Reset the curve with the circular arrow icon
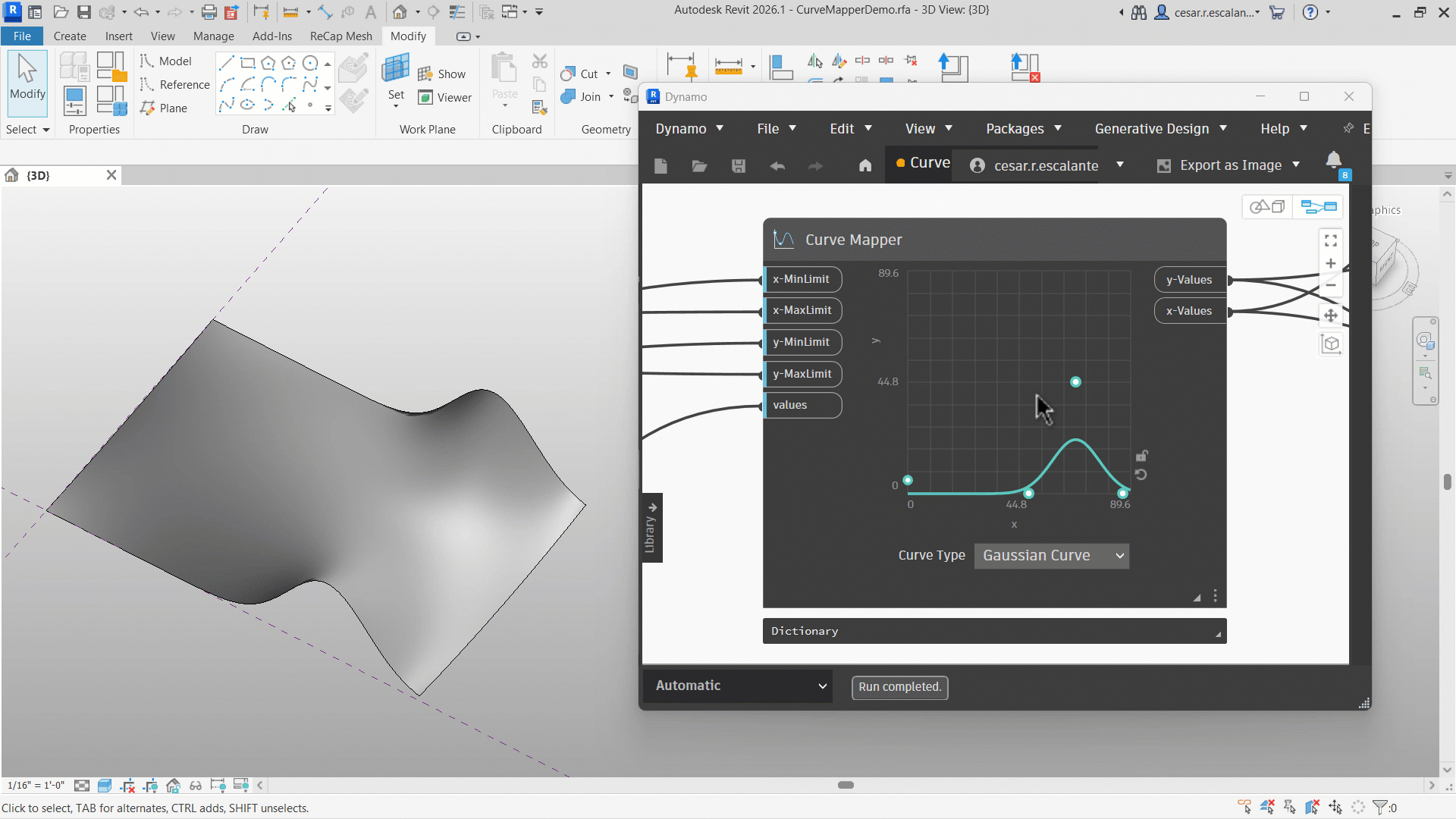This screenshot has height=819, width=1456. point(1141,475)
